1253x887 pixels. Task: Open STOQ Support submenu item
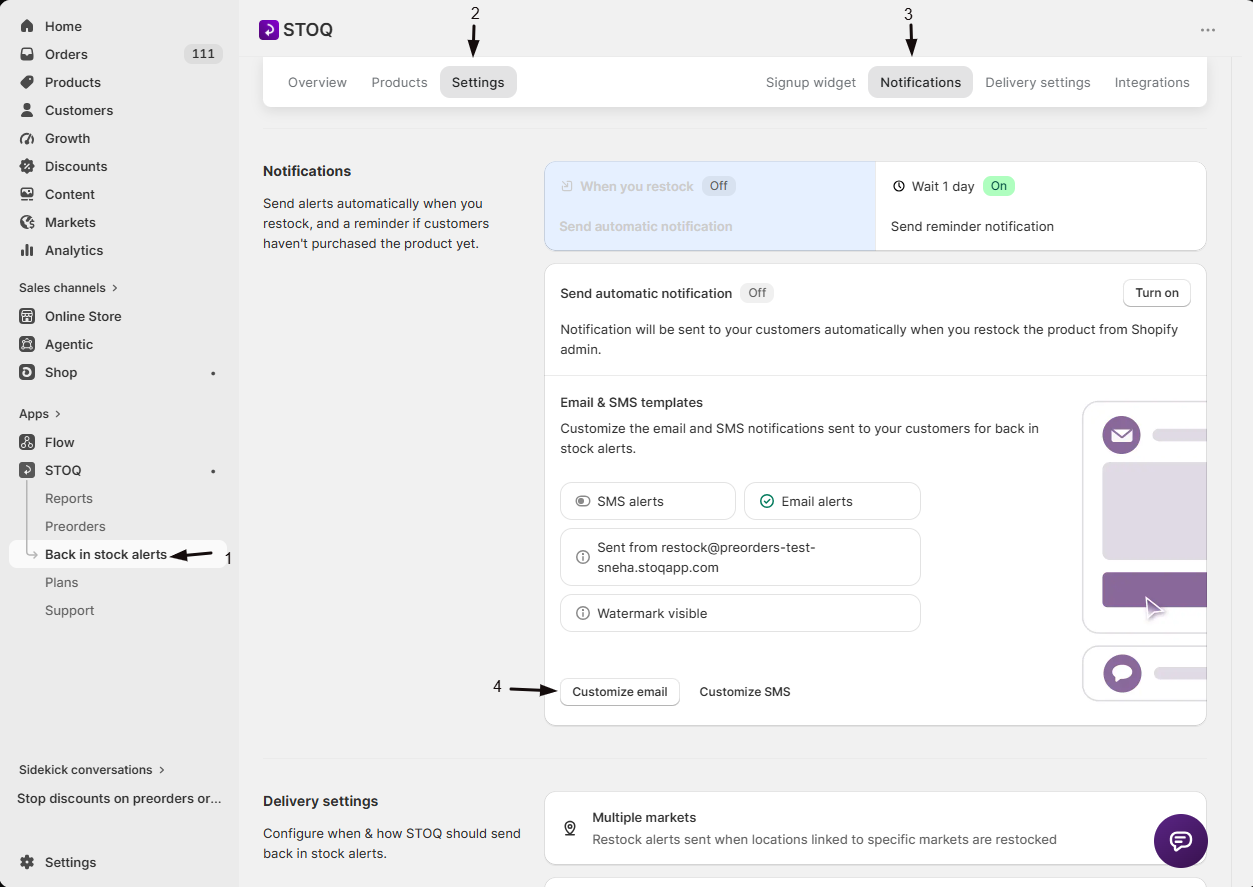70,610
